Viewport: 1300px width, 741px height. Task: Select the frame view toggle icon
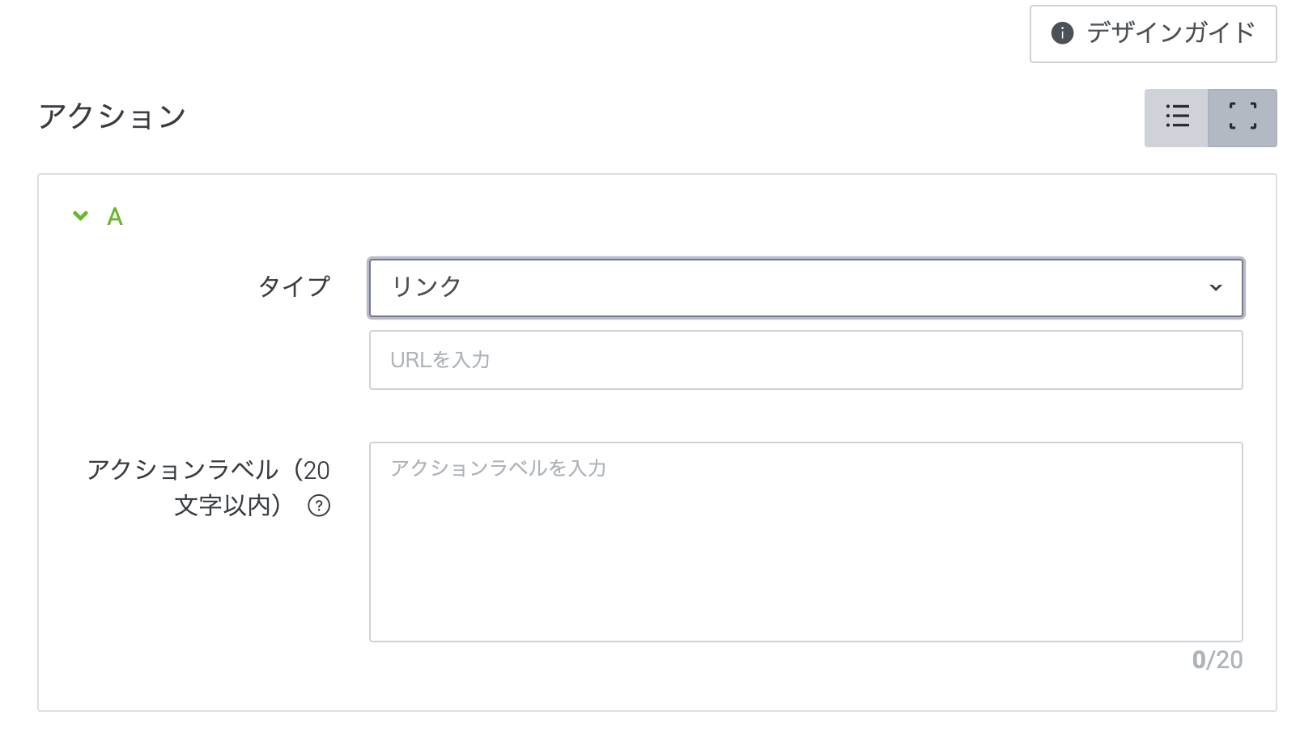pos(1242,117)
